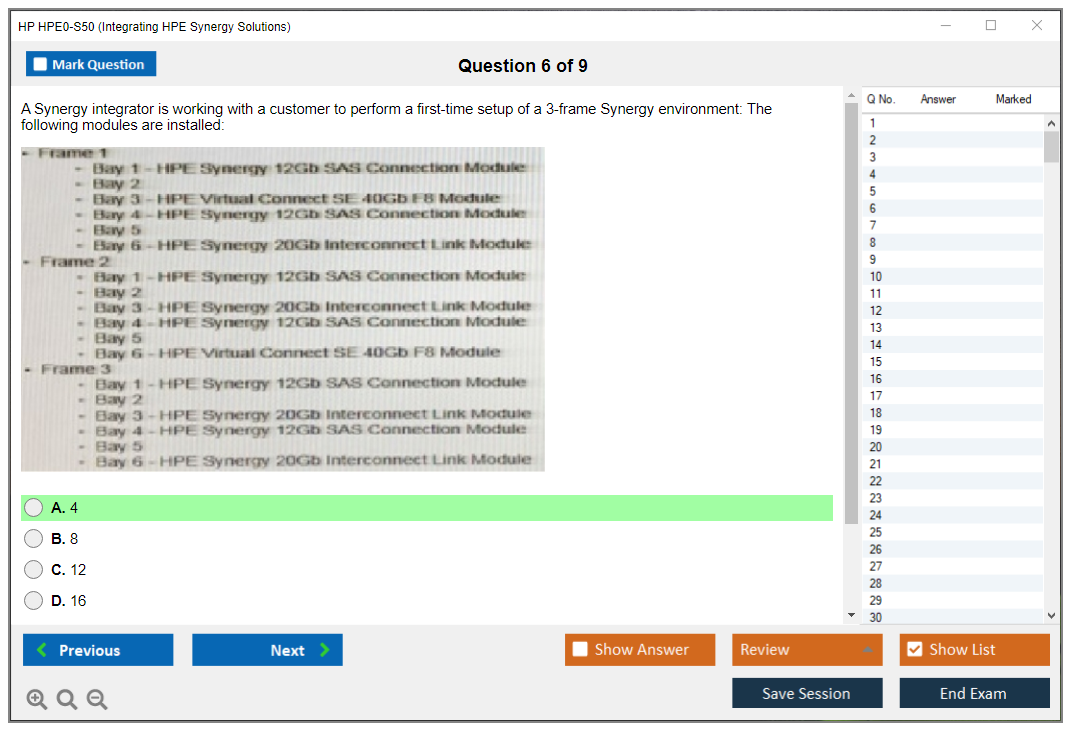Click the zoom out magnifier icon
1075x735 pixels.
[x=97, y=700]
